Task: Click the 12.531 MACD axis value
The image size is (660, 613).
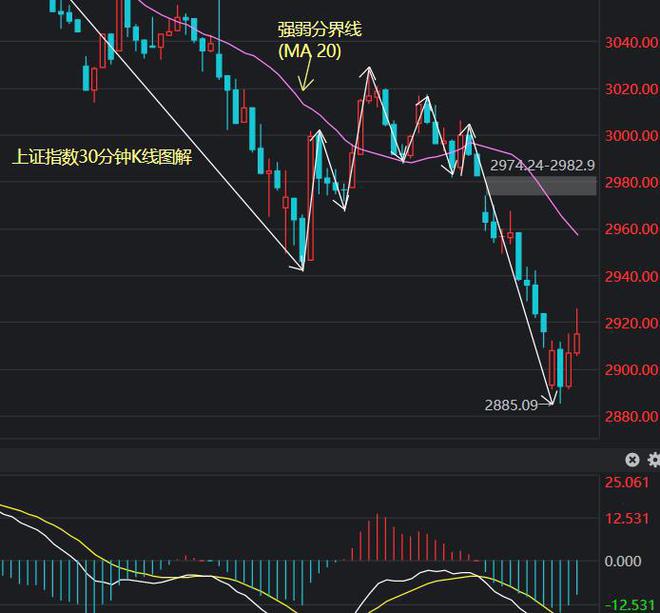Action: point(627,518)
